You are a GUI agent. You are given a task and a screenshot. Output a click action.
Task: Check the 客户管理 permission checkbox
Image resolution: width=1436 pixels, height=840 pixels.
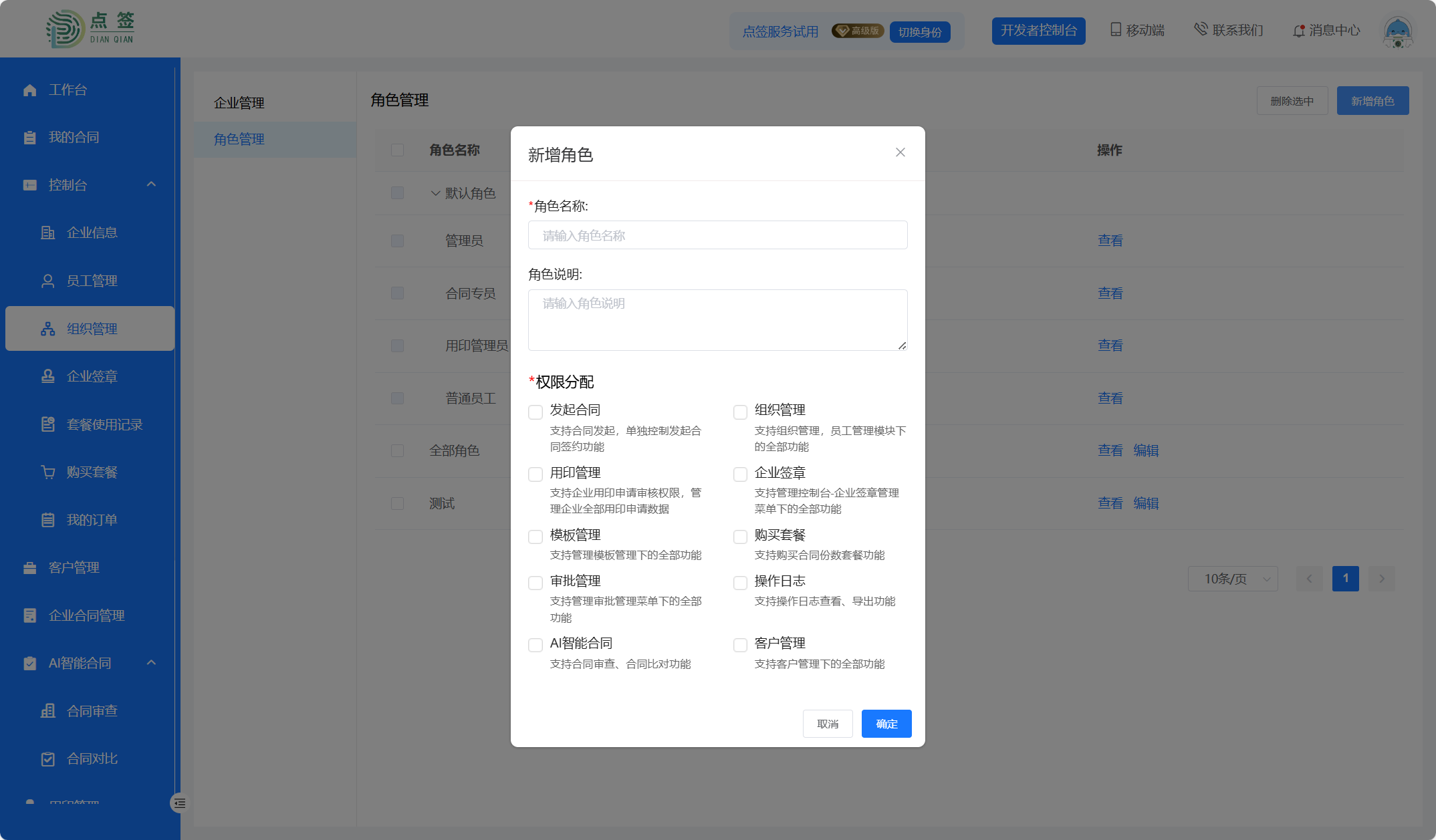click(x=740, y=646)
